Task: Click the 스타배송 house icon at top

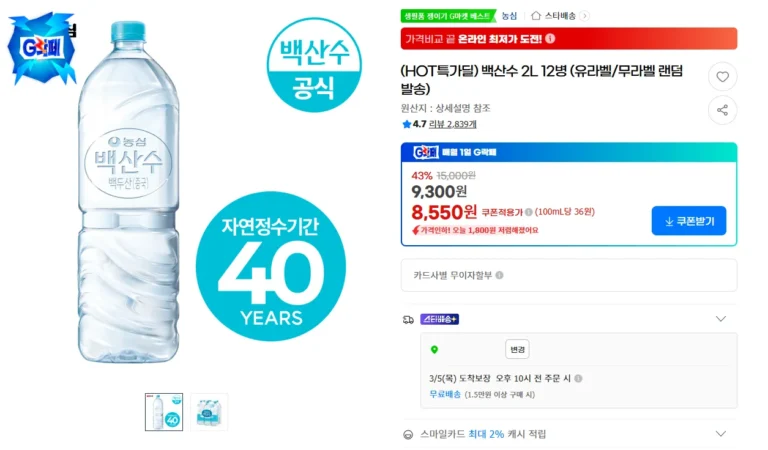Action: click(x=536, y=16)
